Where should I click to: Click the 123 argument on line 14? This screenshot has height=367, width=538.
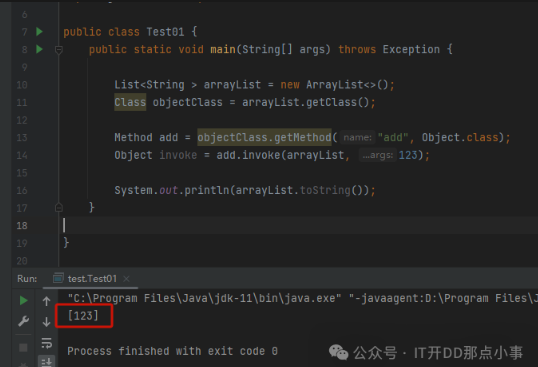[x=408, y=155]
